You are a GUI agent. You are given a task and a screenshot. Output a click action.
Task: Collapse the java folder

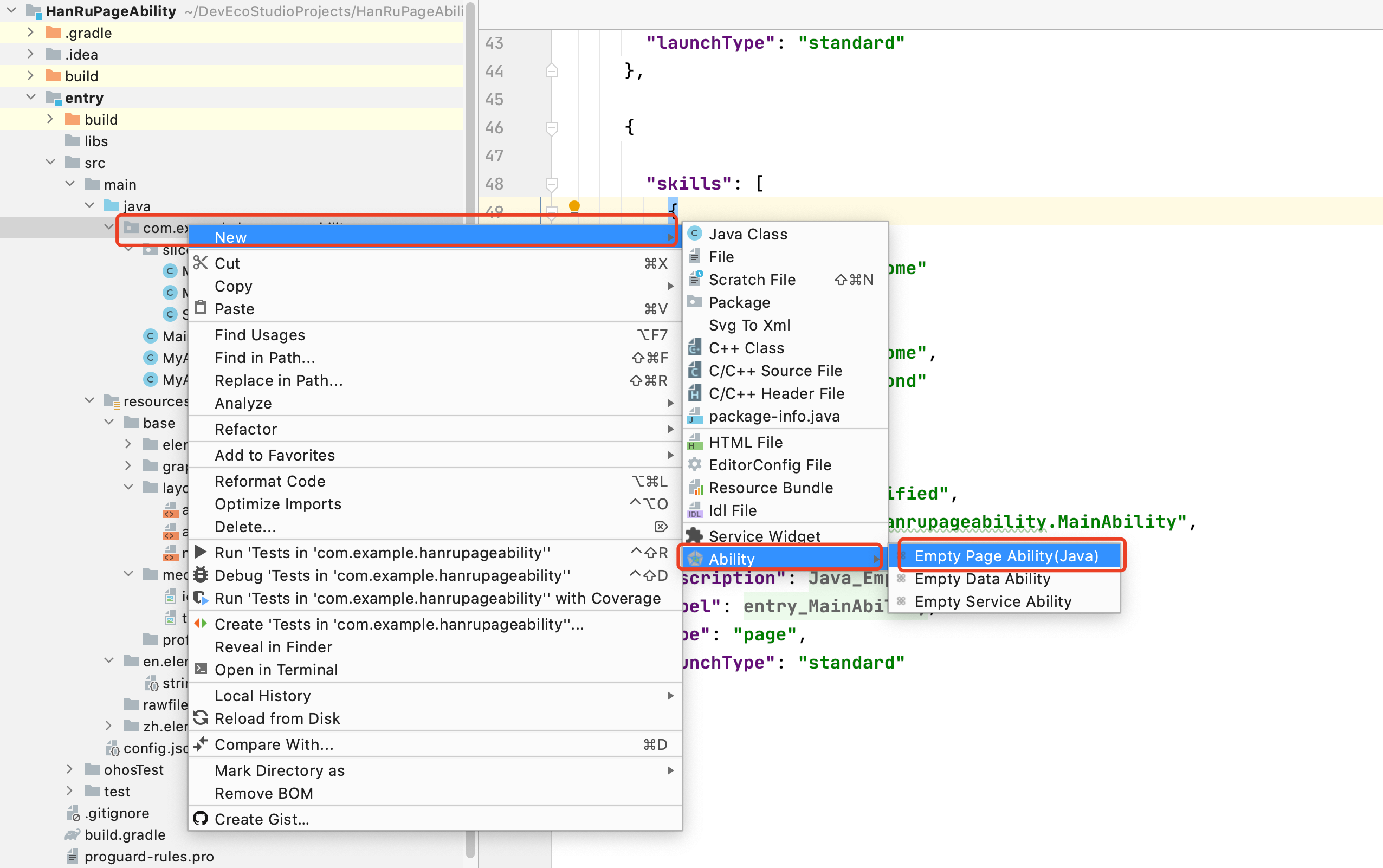click(x=89, y=205)
